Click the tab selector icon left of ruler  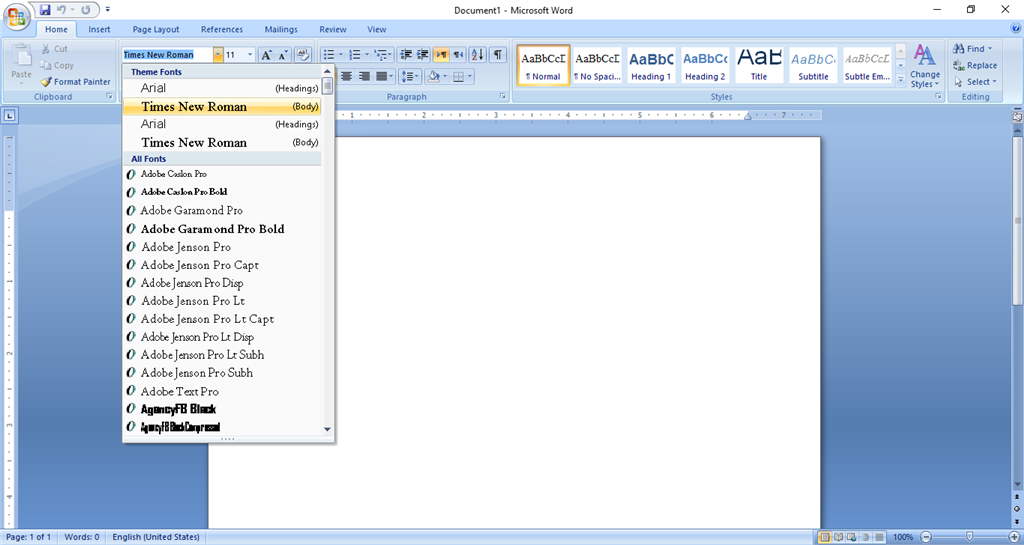click(x=10, y=116)
